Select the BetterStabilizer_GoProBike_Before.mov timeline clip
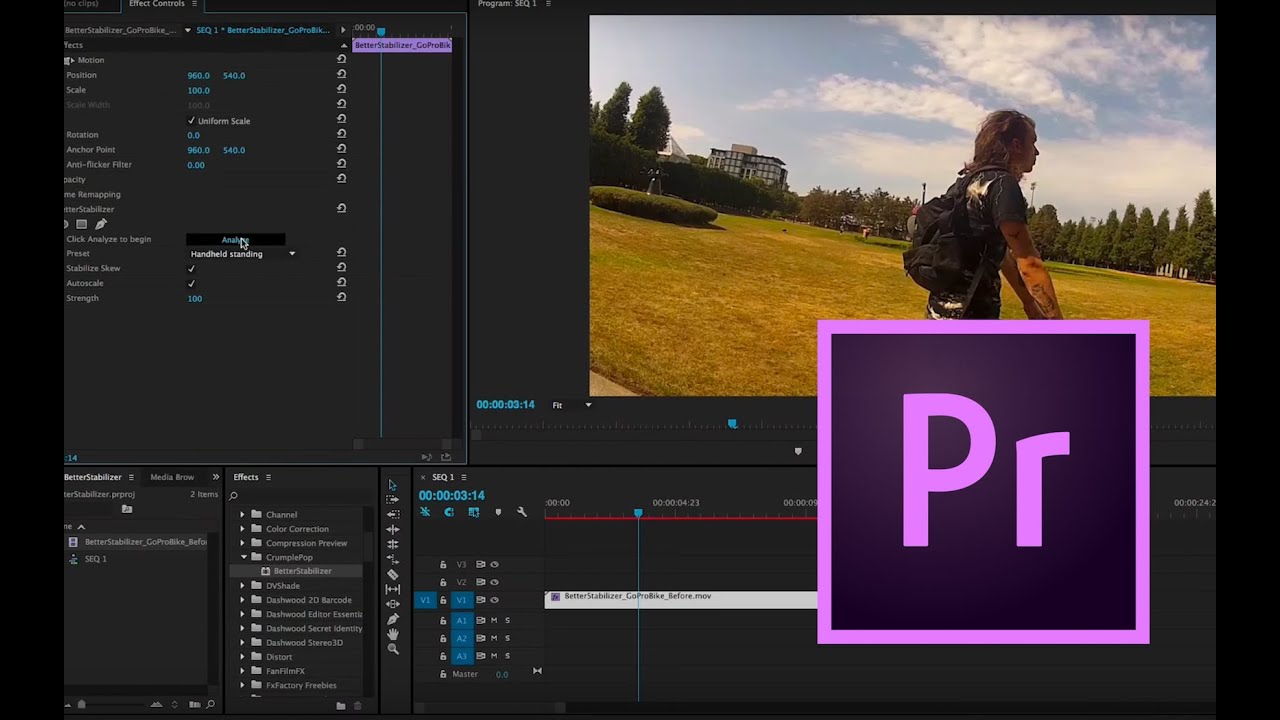The width and height of the screenshot is (1280, 720). pyautogui.click(x=681, y=599)
